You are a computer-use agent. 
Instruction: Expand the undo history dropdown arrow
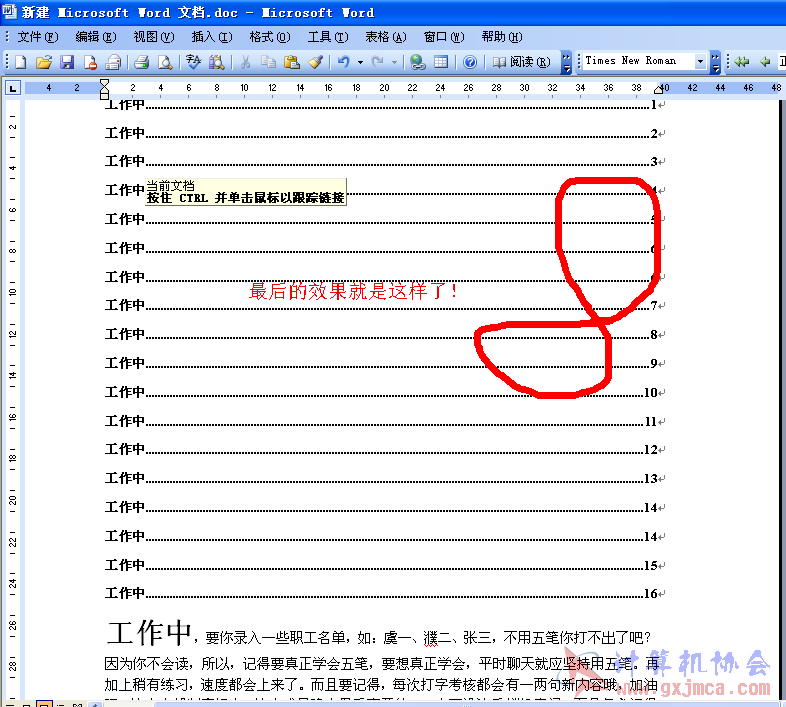point(360,63)
